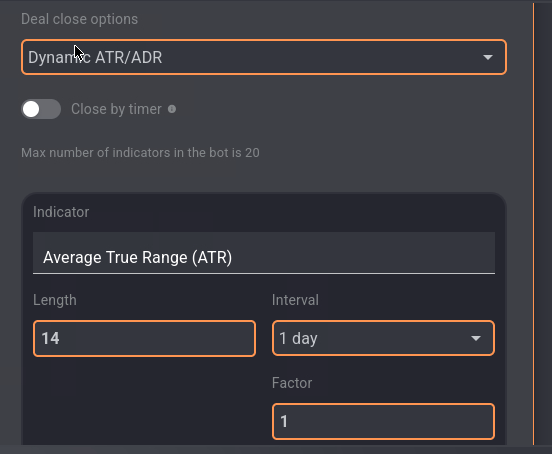Viewport: 552px width, 454px height.
Task: Click the Factor label
Action: click(x=292, y=383)
